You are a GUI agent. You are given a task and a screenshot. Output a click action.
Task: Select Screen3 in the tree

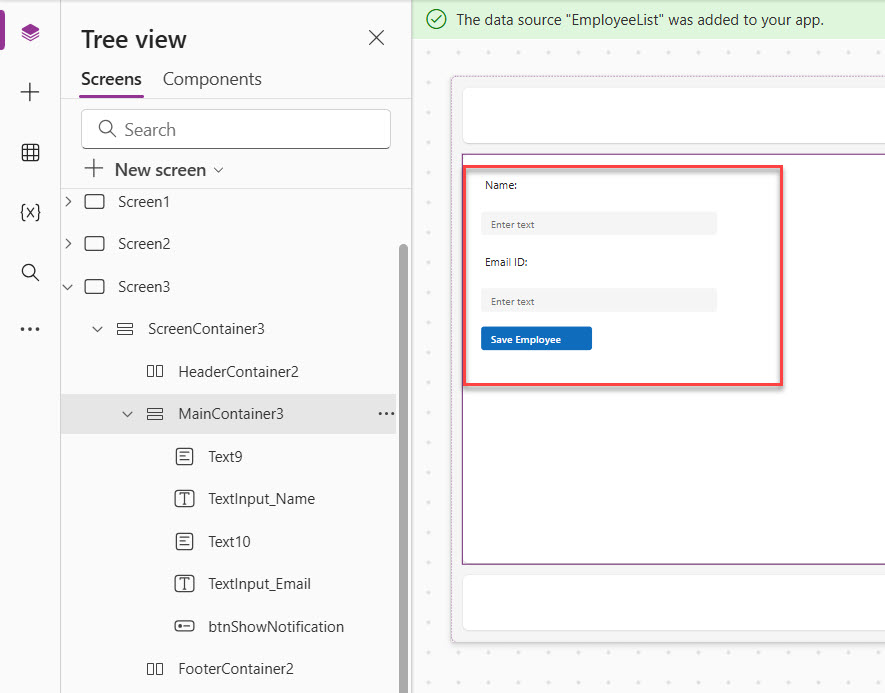coord(144,287)
